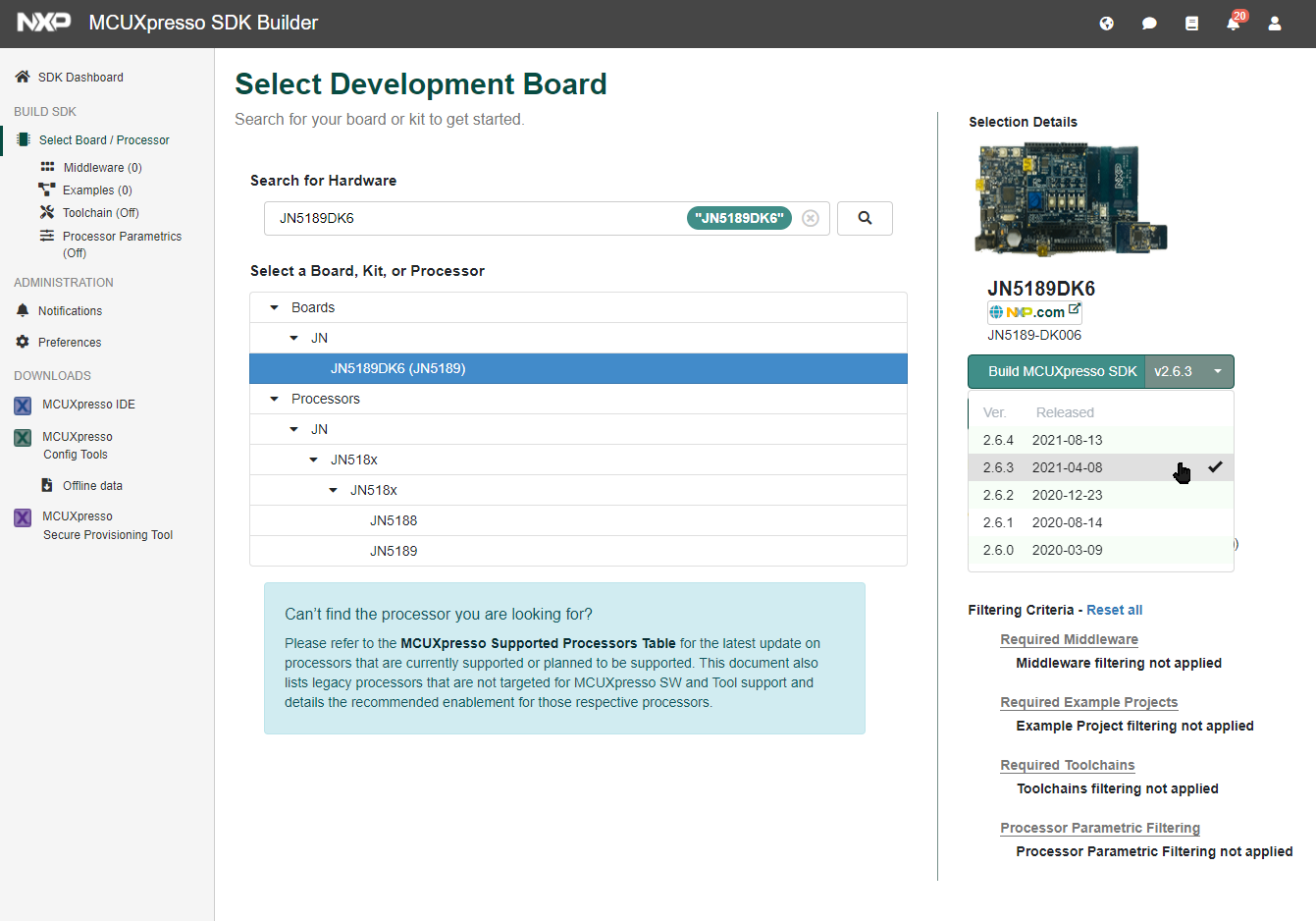
Task: Open the user account icon
Action: (x=1275, y=24)
